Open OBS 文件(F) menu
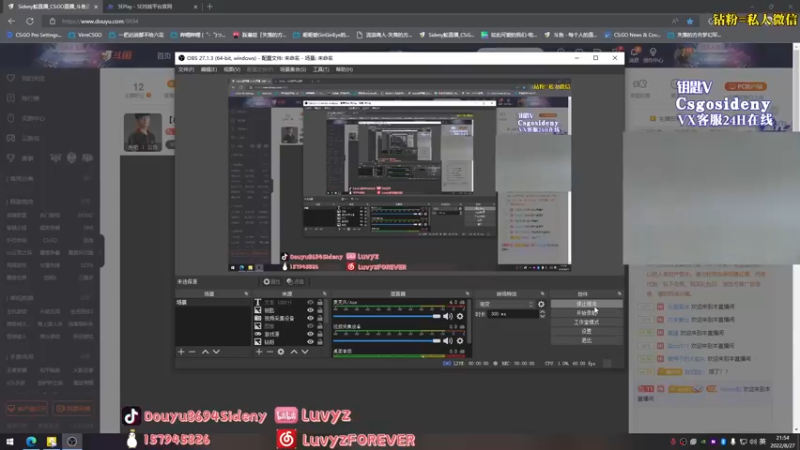The image size is (800, 450). (186, 69)
